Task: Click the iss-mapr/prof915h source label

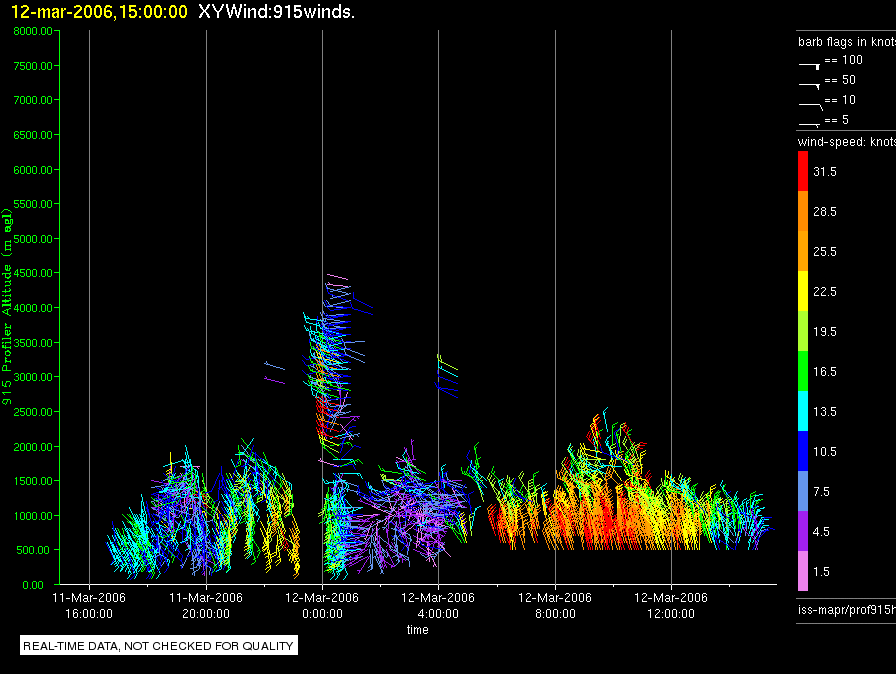Action: pyautogui.click(x=847, y=609)
